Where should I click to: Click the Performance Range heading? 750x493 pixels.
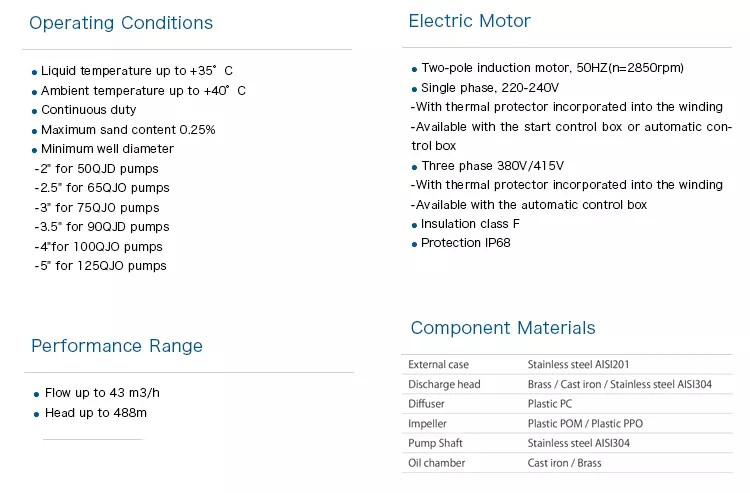117,346
